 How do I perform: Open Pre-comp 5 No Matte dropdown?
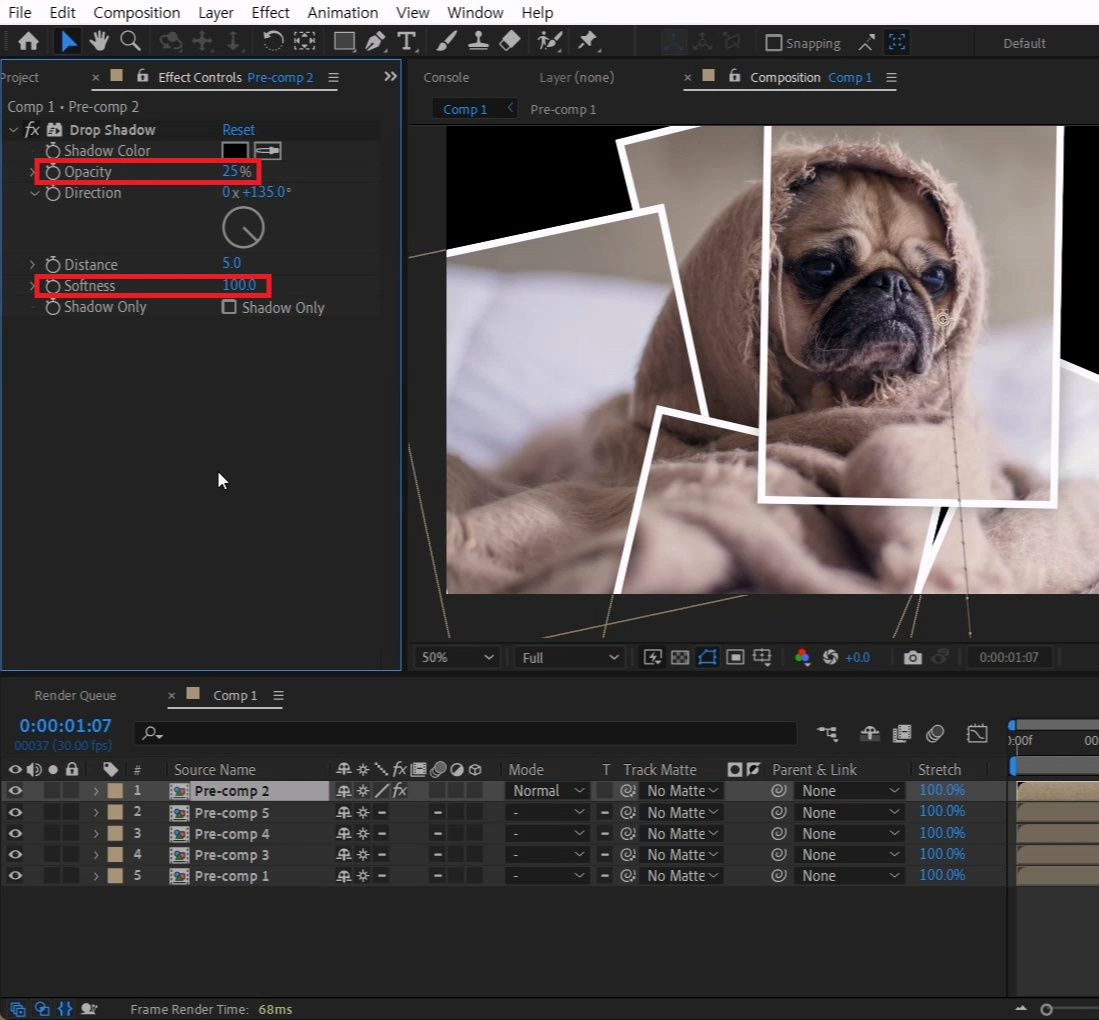click(682, 812)
